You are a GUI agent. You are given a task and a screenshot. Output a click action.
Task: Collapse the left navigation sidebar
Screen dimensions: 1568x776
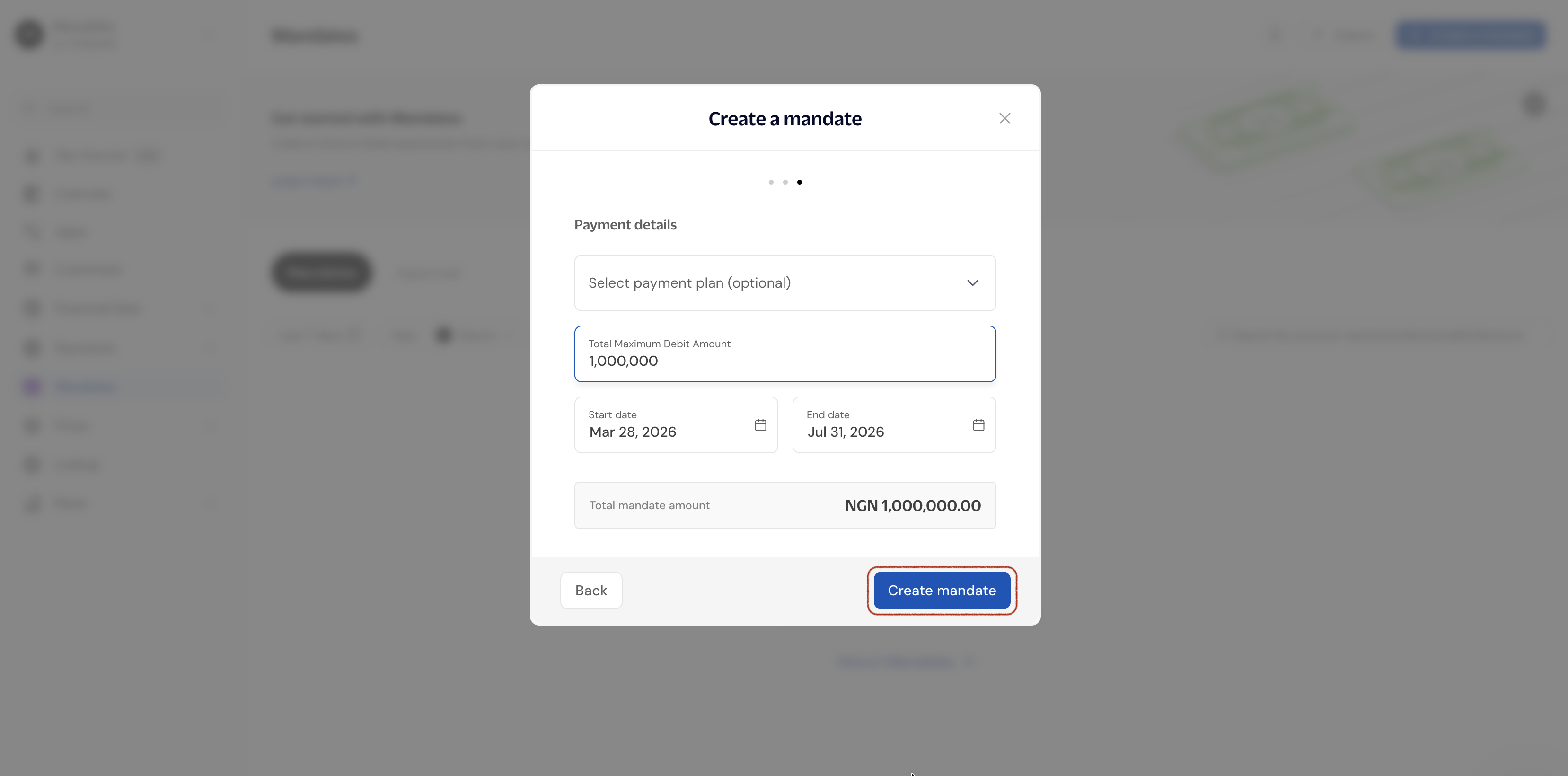click(x=210, y=35)
